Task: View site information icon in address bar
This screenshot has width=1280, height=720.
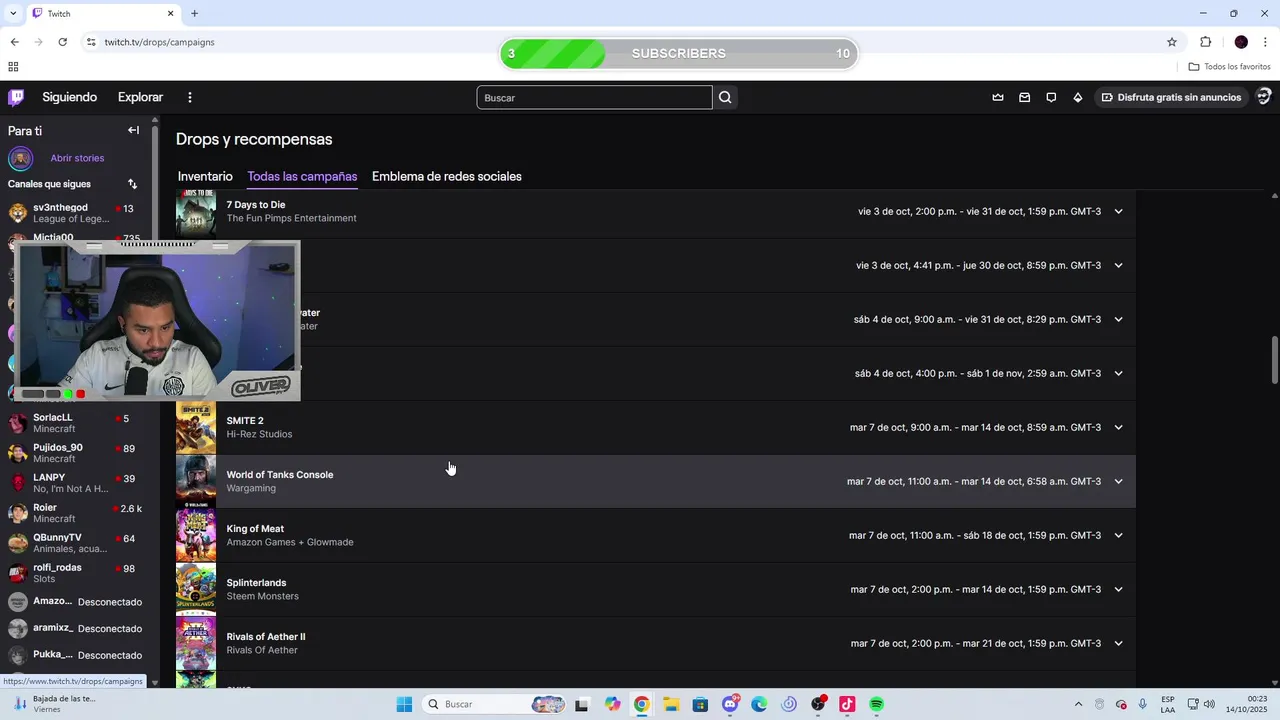Action: (x=91, y=42)
